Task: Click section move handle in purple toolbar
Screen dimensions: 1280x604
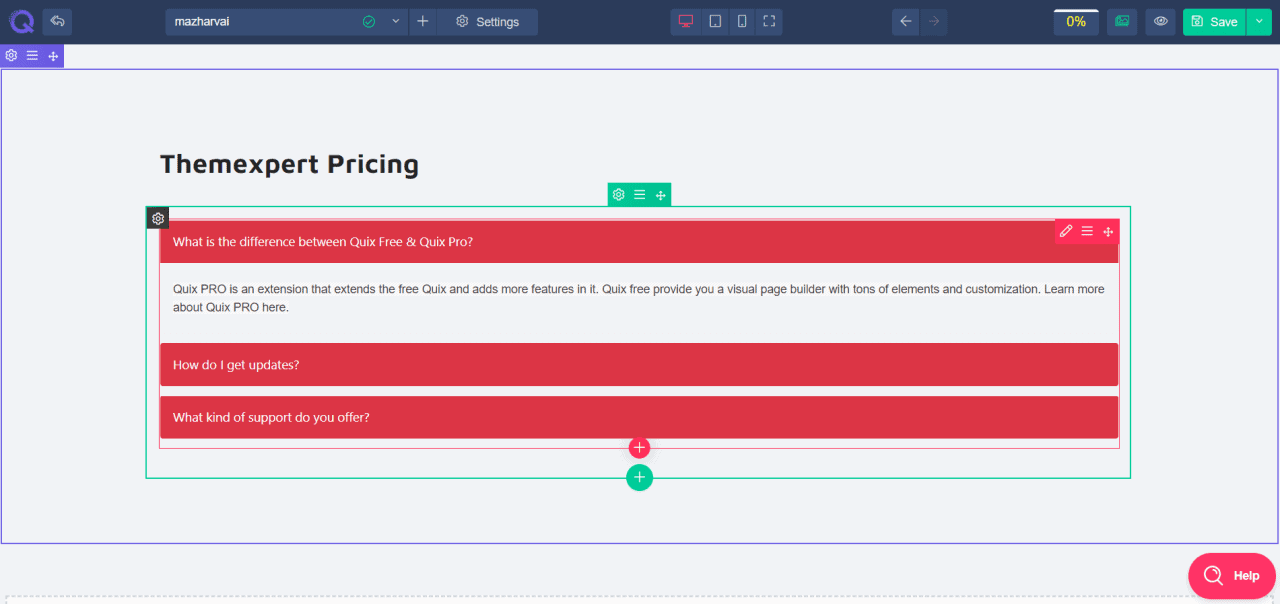Action: (x=53, y=56)
